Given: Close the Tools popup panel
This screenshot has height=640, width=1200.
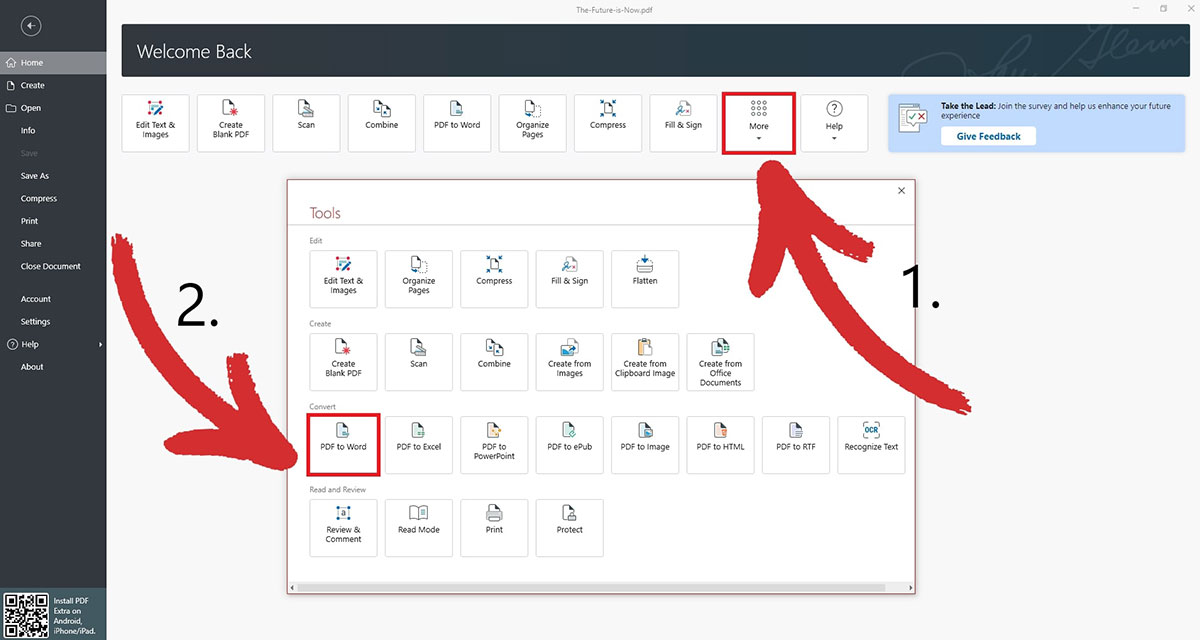Looking at the screenshot, I should 901,190.
